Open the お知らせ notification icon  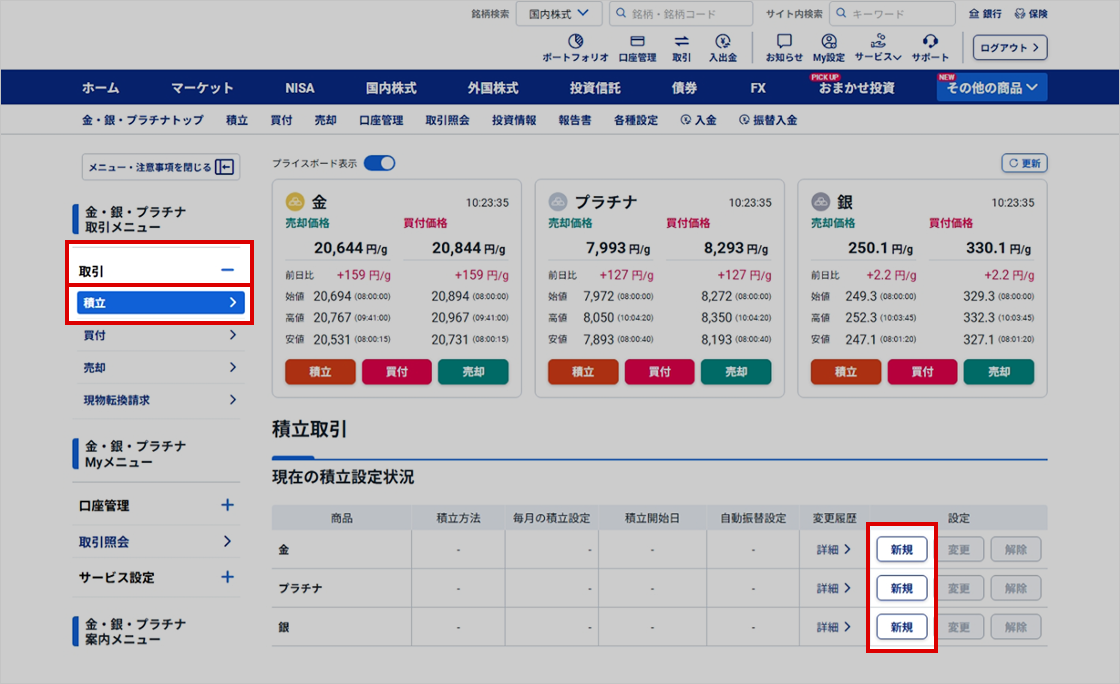tap(784, 41)
